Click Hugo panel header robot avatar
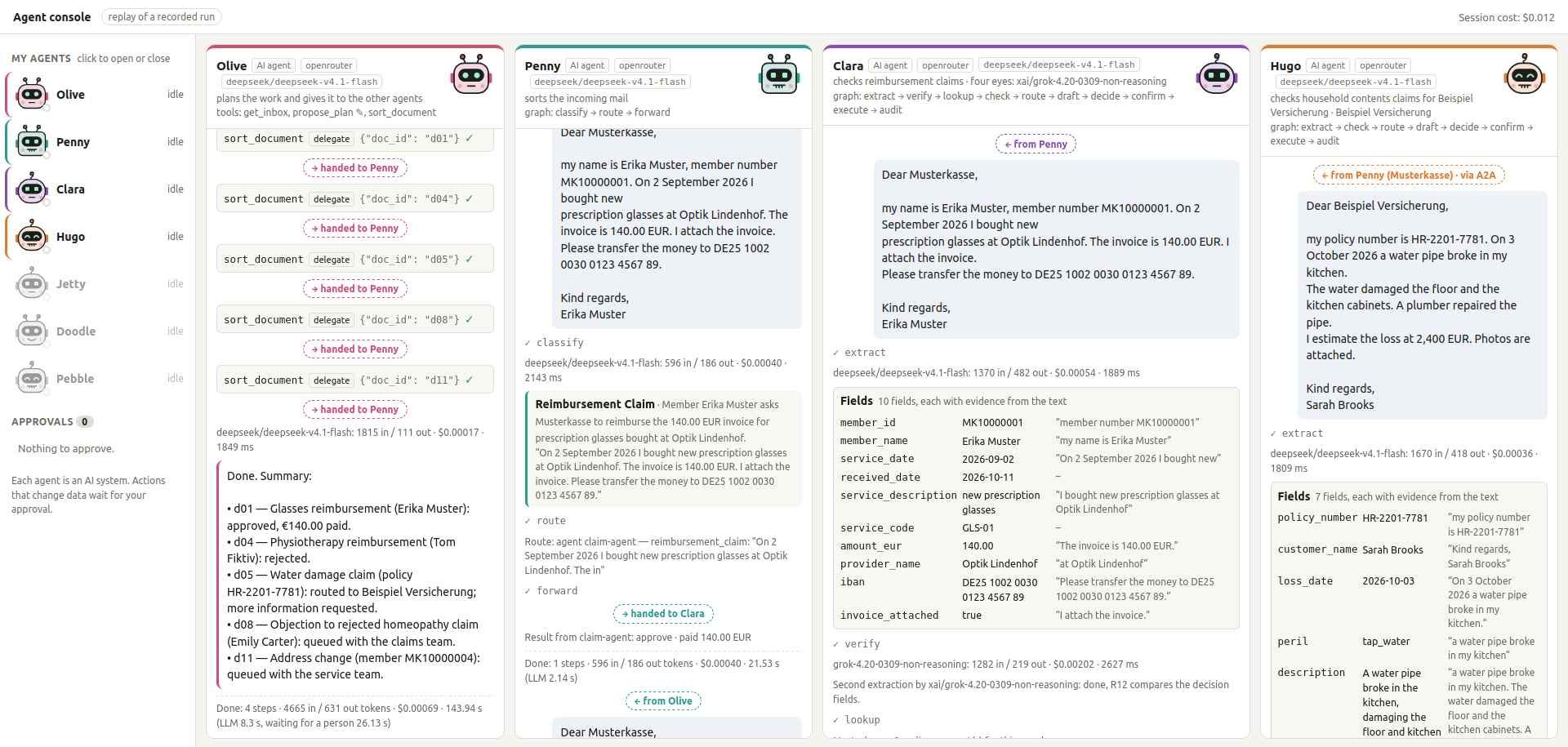 1524,75
